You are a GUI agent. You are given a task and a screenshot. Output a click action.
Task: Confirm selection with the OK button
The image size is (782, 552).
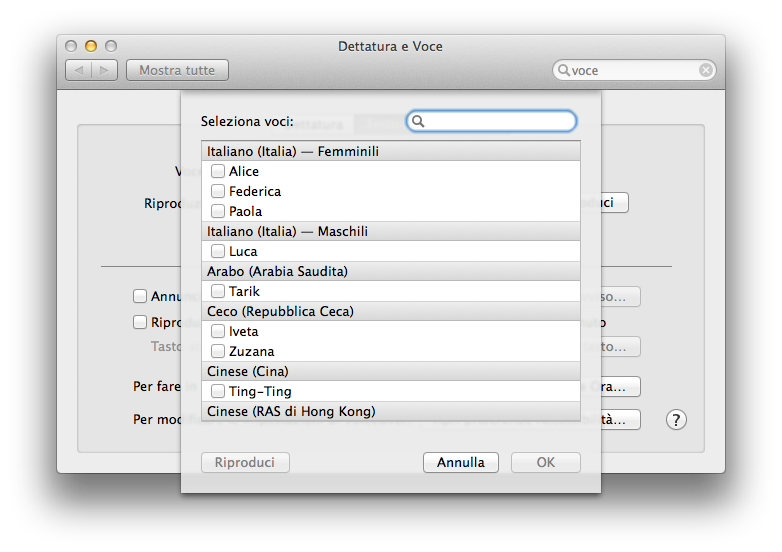(x=545, y=463)
